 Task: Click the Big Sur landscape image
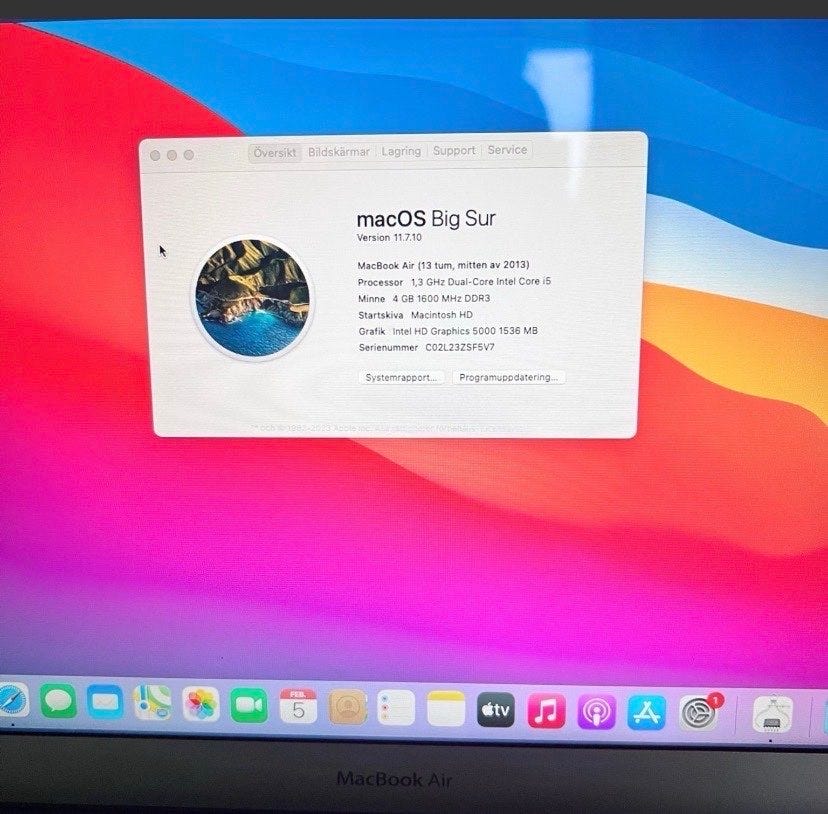click(252, 298)
